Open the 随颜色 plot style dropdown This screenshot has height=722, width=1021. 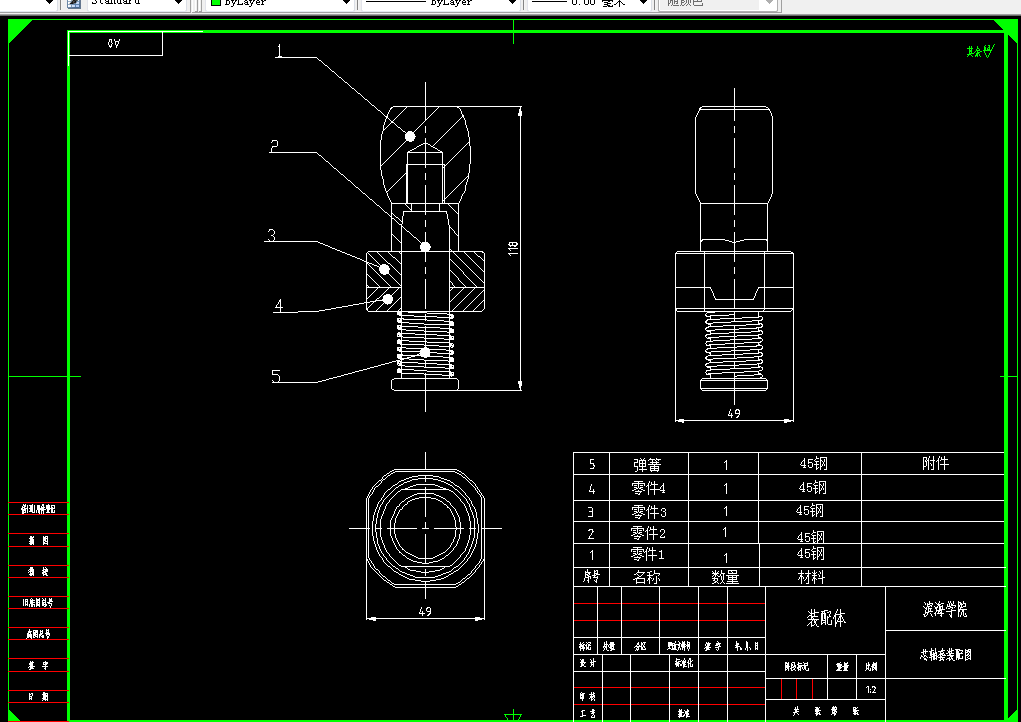pos(718,3)
